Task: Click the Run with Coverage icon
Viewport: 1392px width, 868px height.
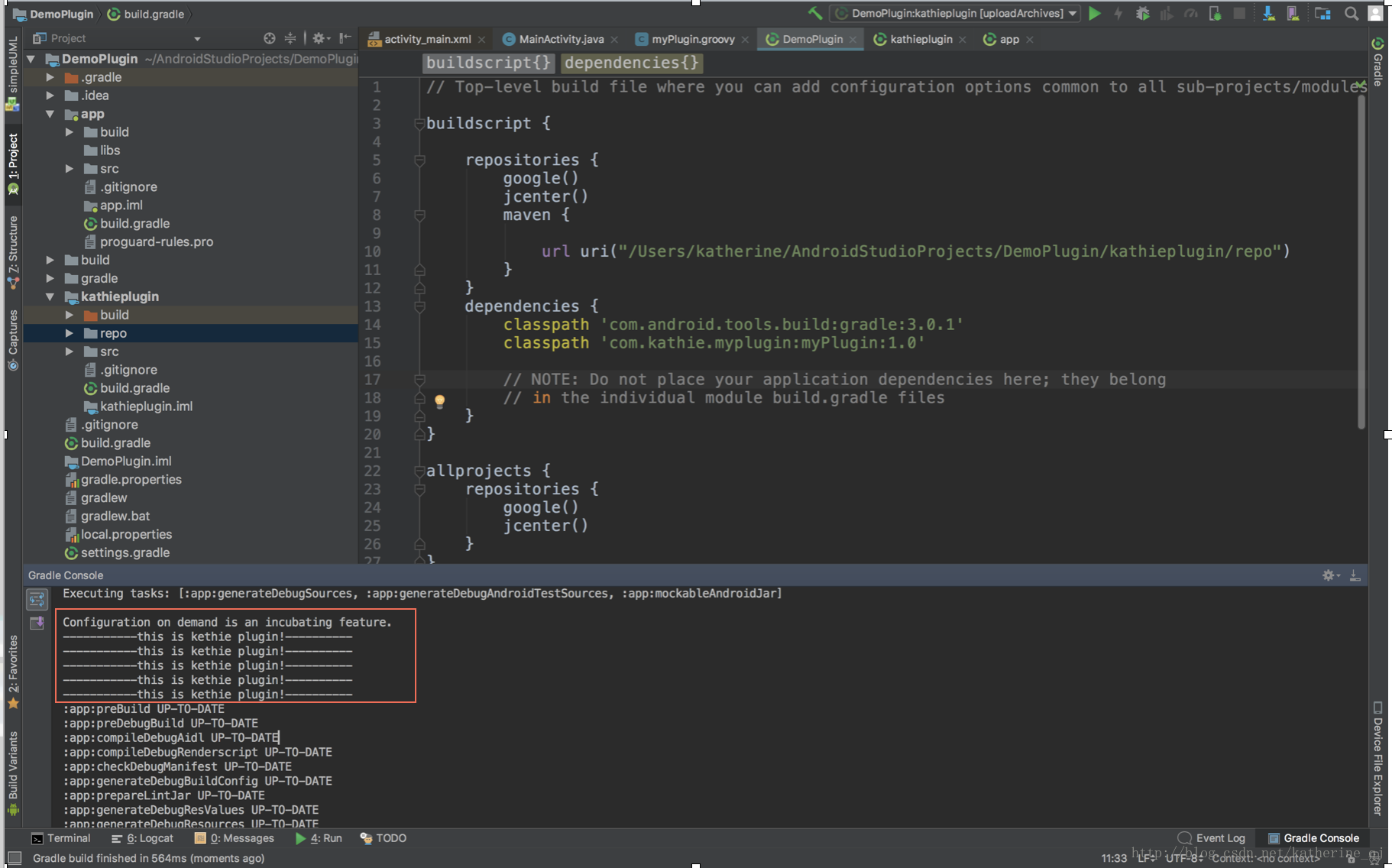Action: coord(1166,13)
